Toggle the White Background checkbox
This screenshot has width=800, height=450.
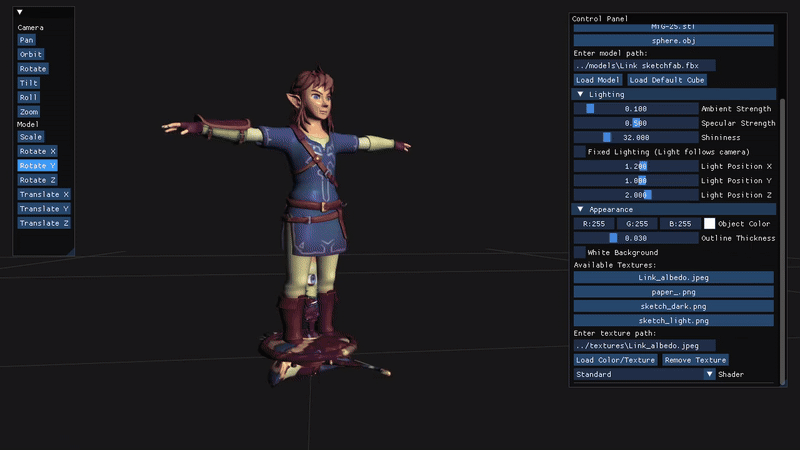579,252
